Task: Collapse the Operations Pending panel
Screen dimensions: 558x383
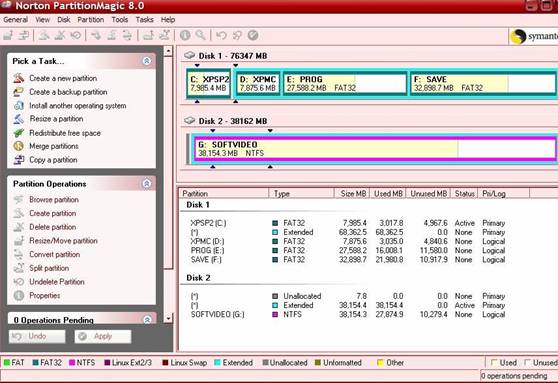Action: coord(147,320)
